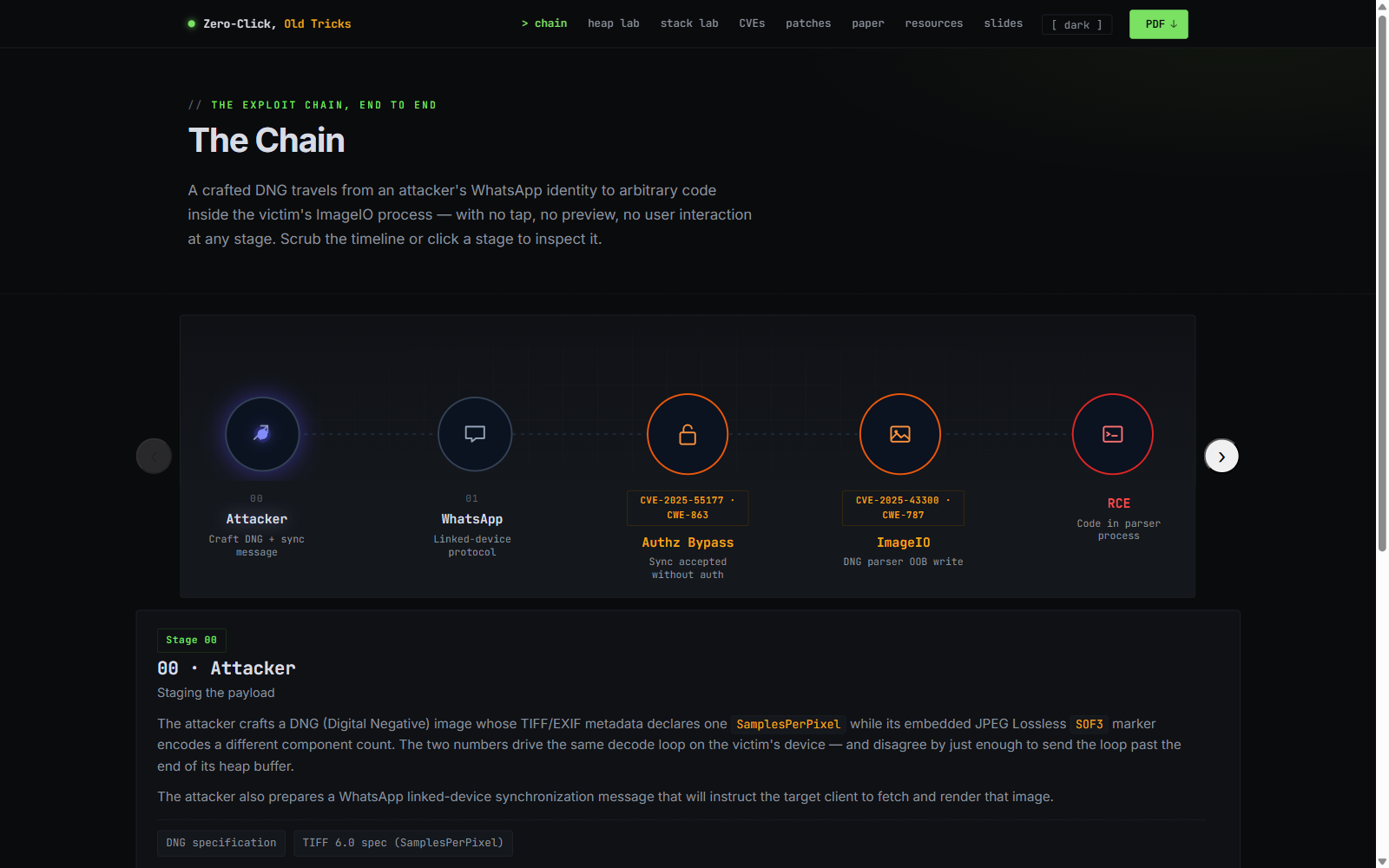Open the slides nav item
1389x868 pixels.
[1004, 23]
